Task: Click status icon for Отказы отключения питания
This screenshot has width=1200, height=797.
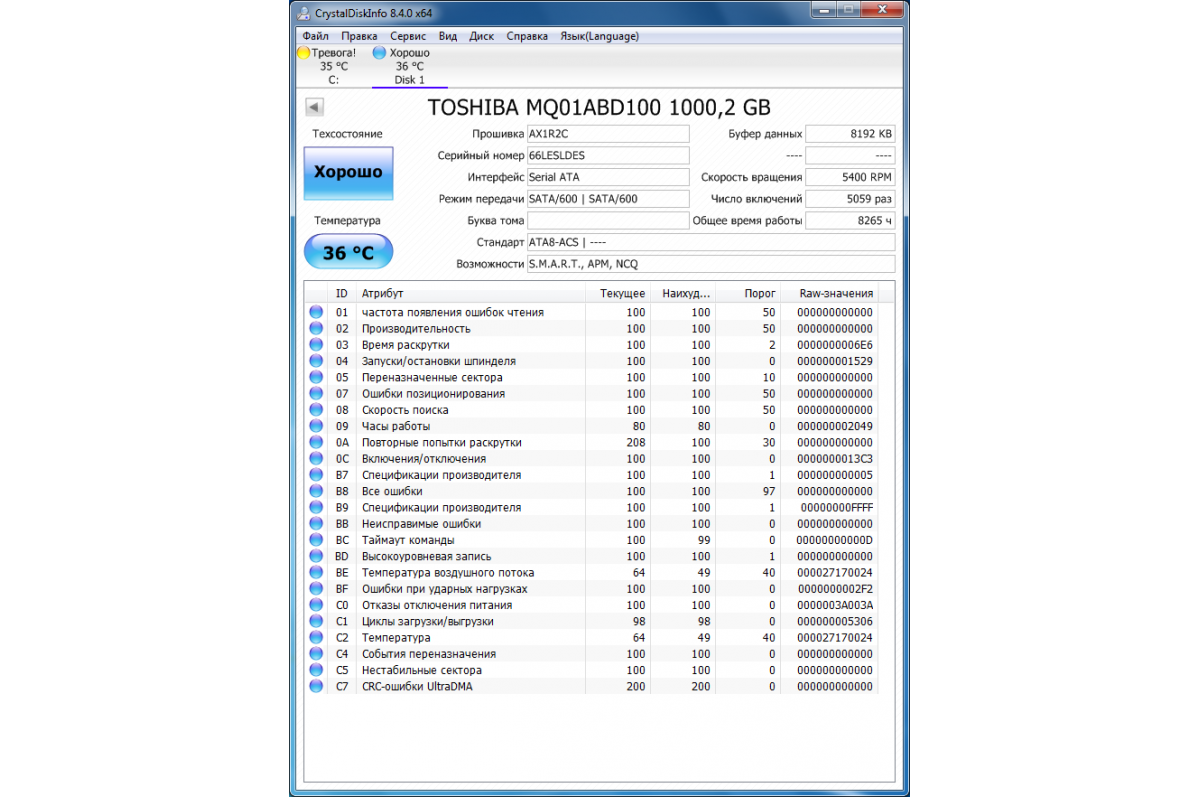Action: coord(316,605)
